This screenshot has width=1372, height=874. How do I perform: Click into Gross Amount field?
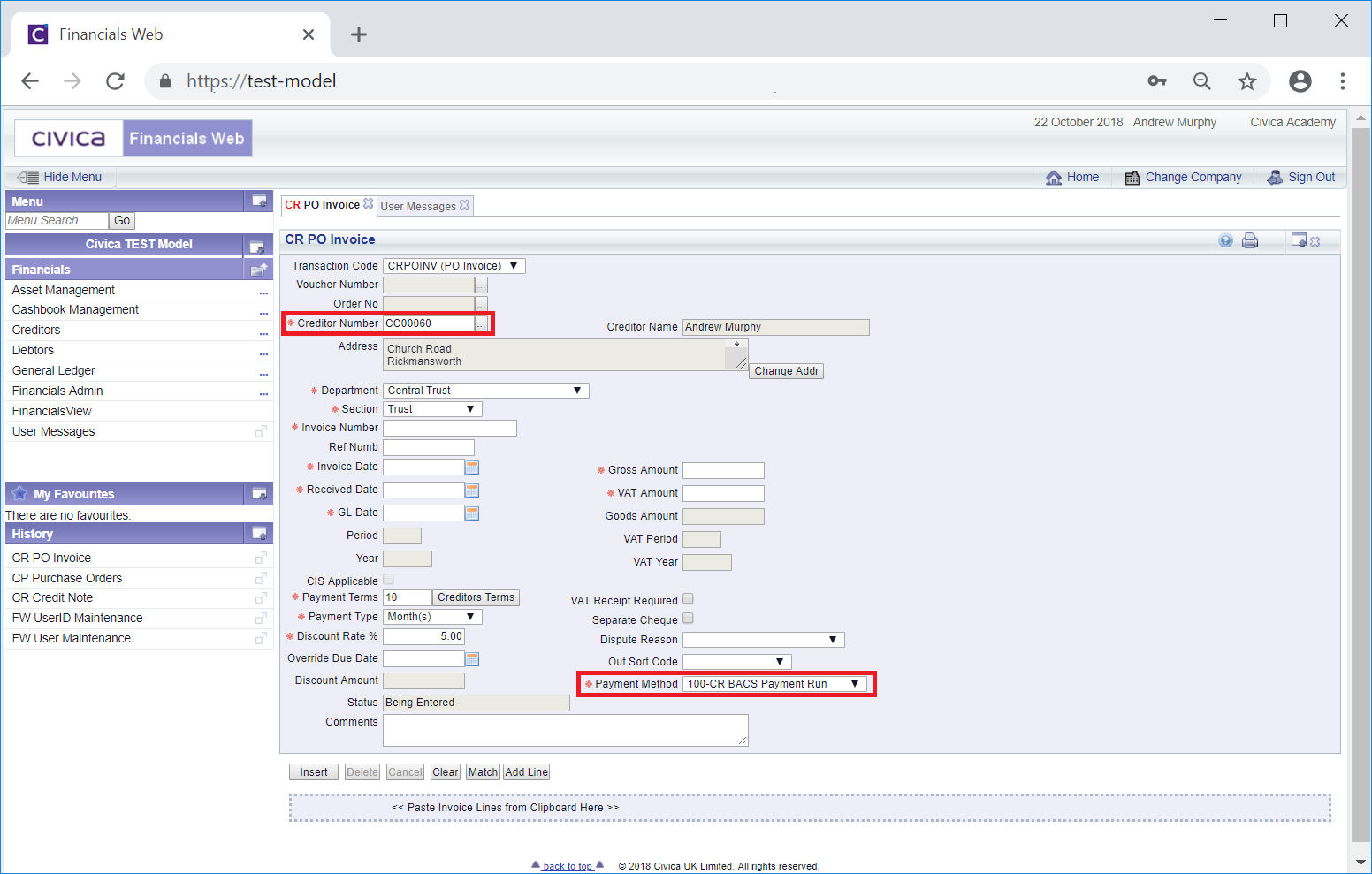point(723,471)
